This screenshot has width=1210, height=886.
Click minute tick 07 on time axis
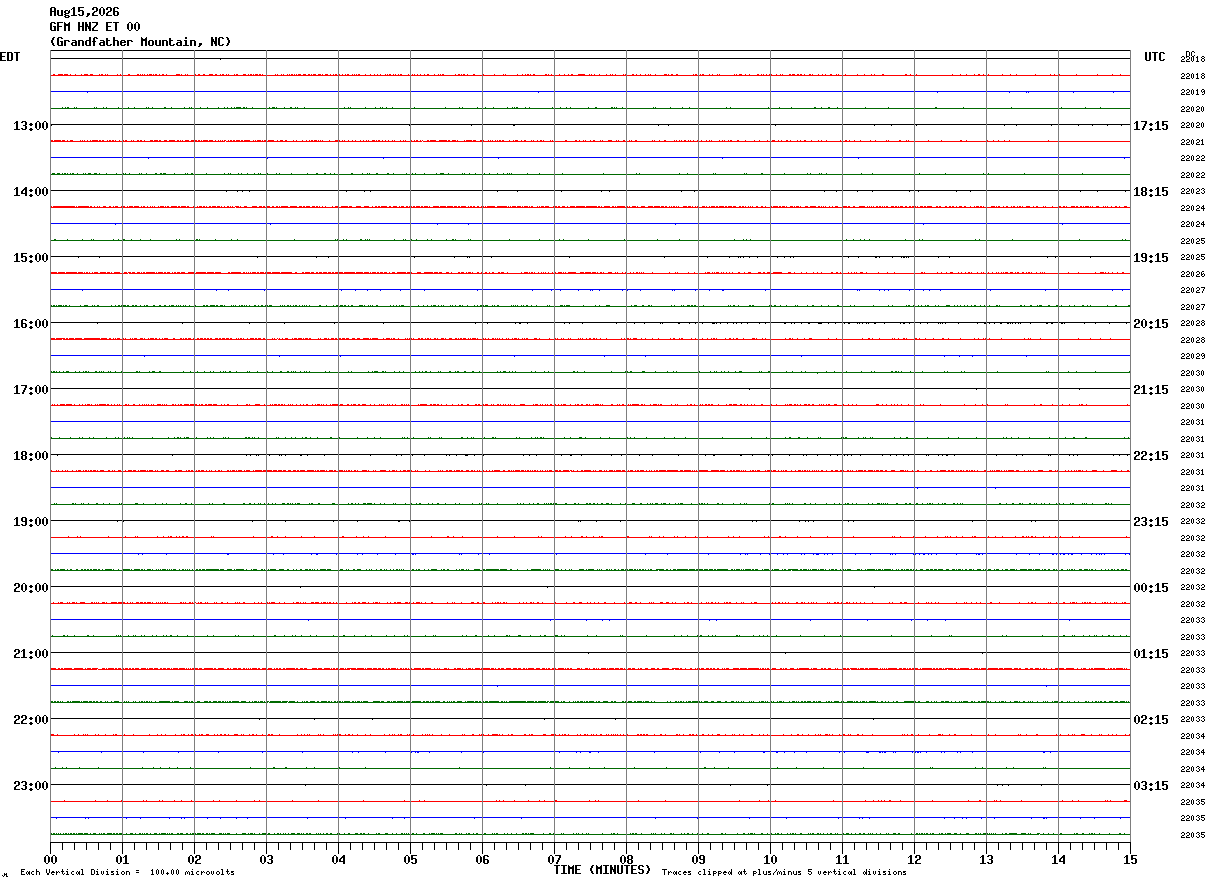point(554,859)
